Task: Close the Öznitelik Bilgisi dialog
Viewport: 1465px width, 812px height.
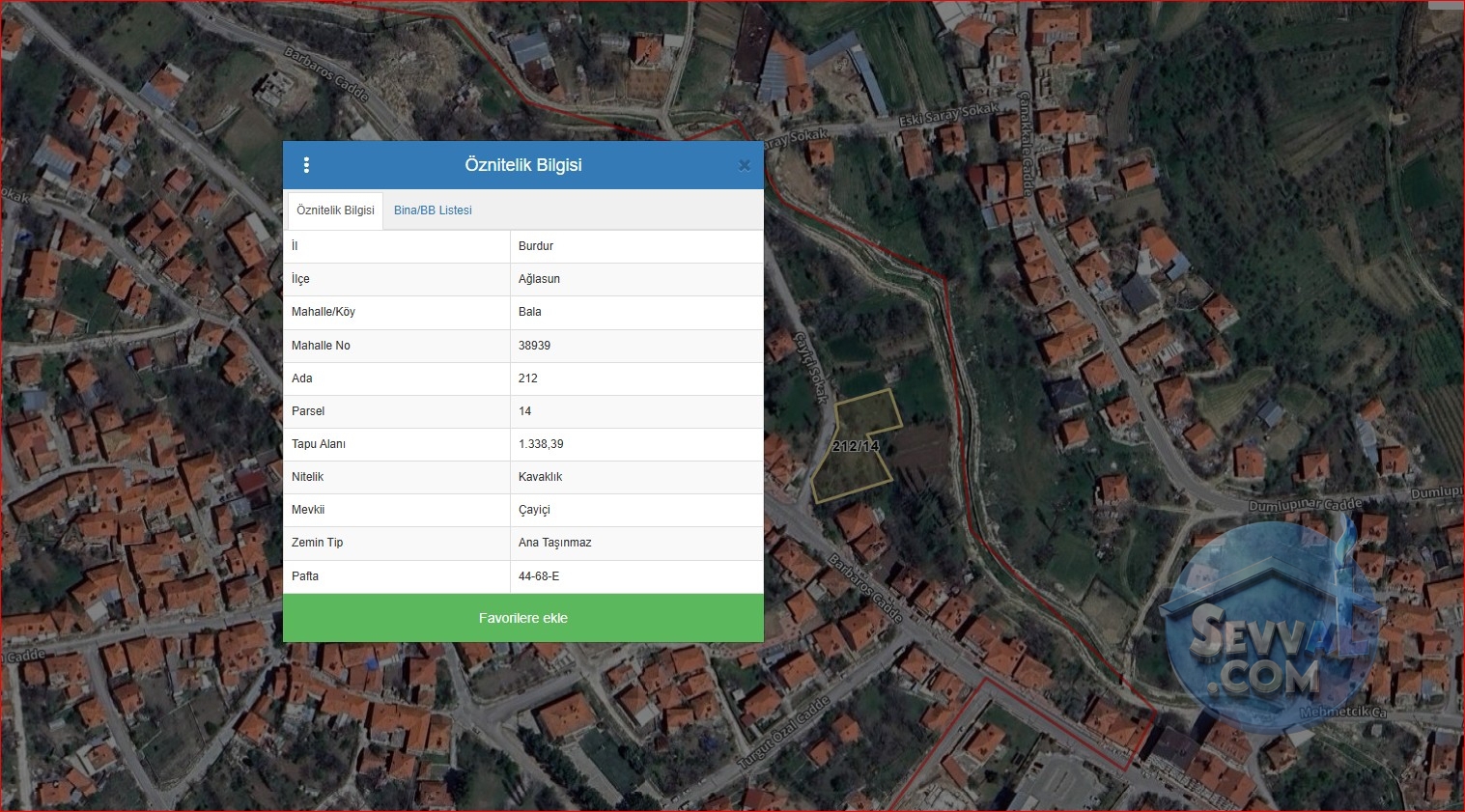Action: (744, 165)
